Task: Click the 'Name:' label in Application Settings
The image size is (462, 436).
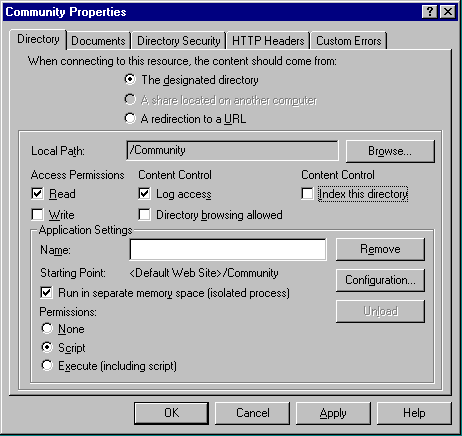Action: click(55, 250)
